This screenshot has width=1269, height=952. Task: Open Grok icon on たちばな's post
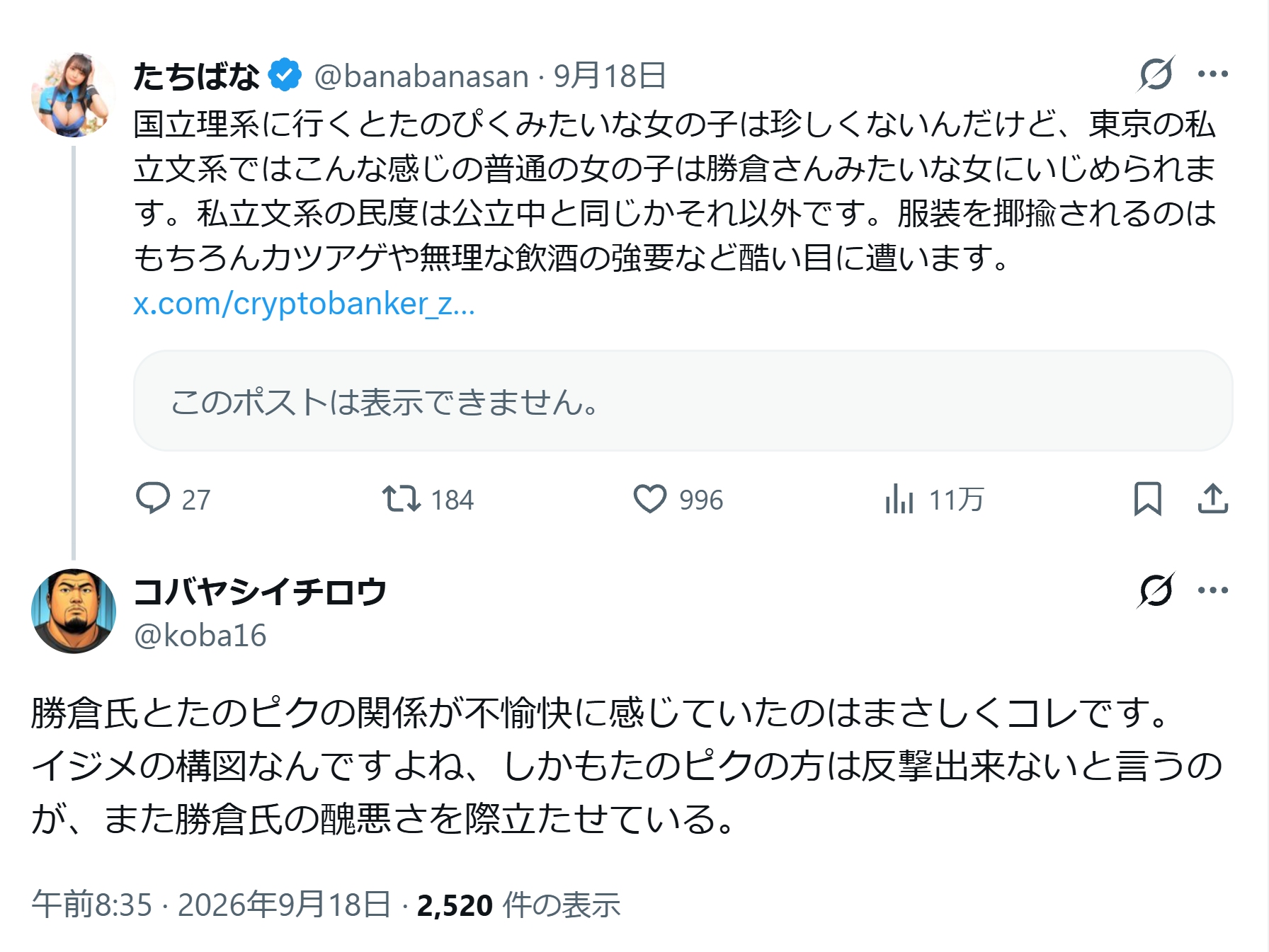1156,74
